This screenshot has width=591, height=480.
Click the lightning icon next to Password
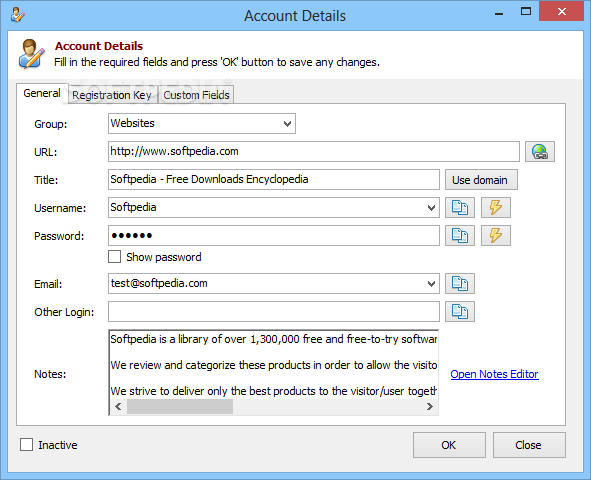click(x=496, y=235)
